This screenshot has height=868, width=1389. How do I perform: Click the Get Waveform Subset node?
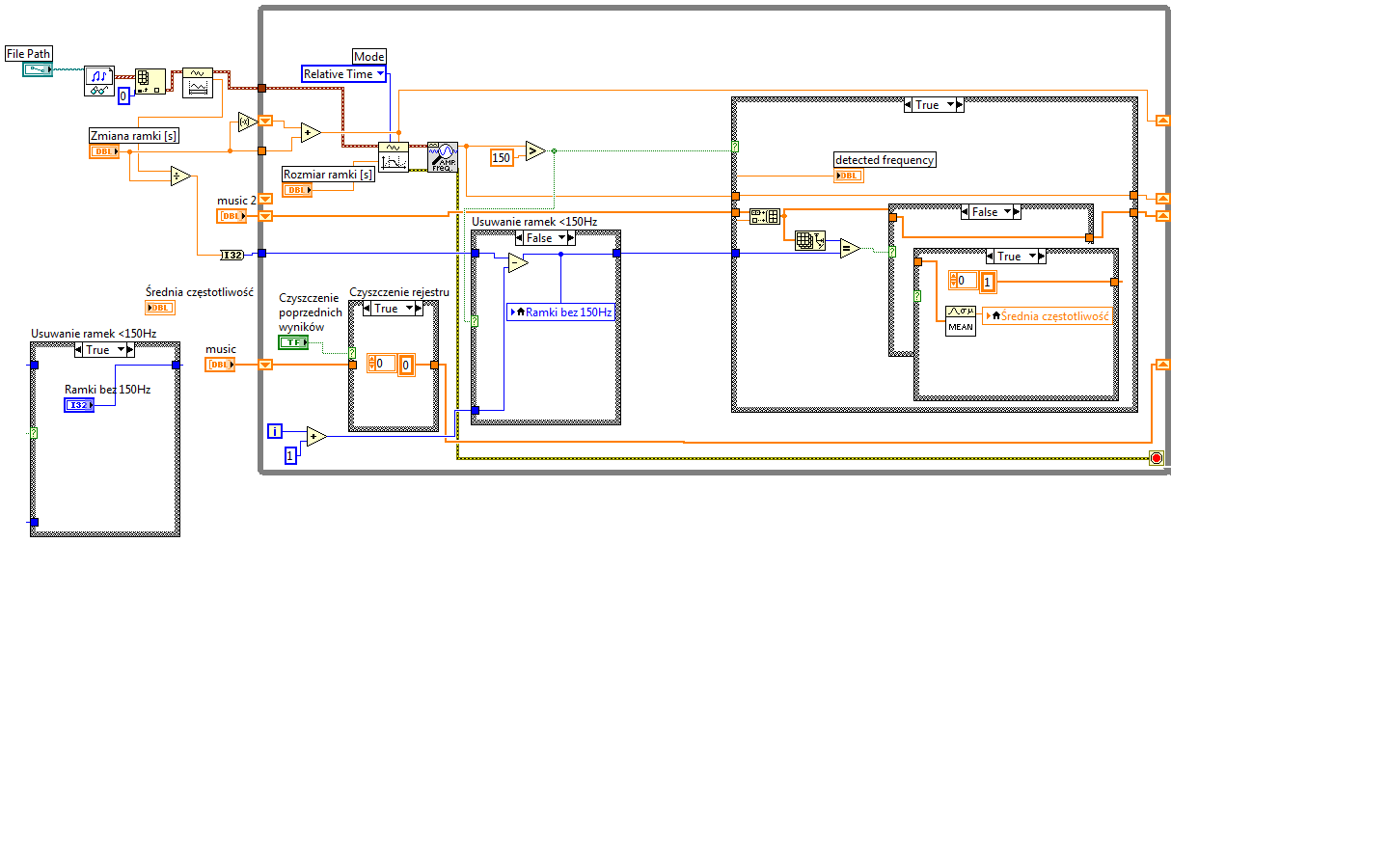[394, 157]
